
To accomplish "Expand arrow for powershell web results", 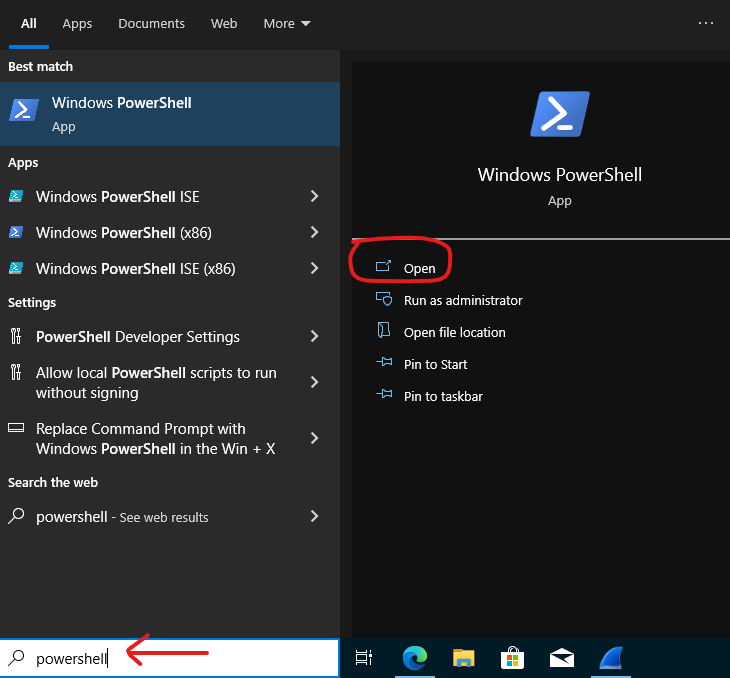I will [315, 516].
